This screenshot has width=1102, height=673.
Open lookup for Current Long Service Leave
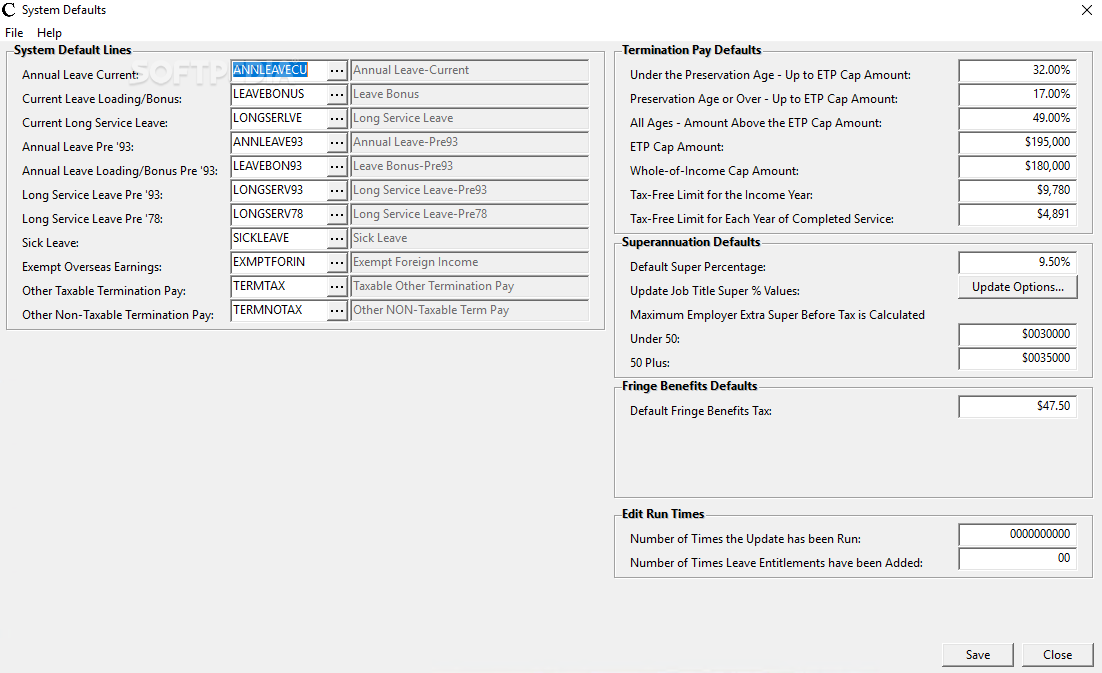pos(337,118)
